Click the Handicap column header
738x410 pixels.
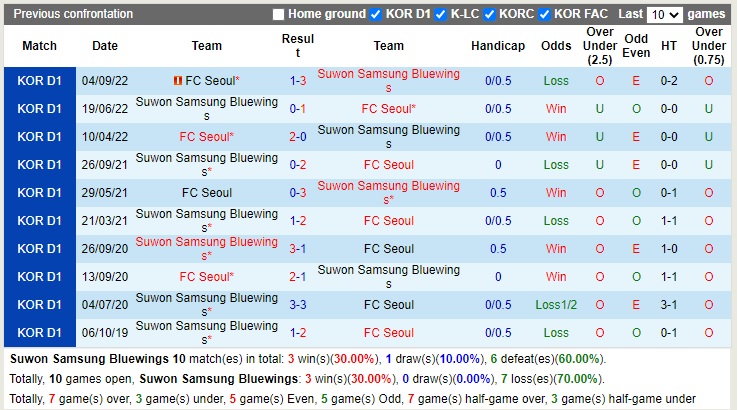coord(498,46)
